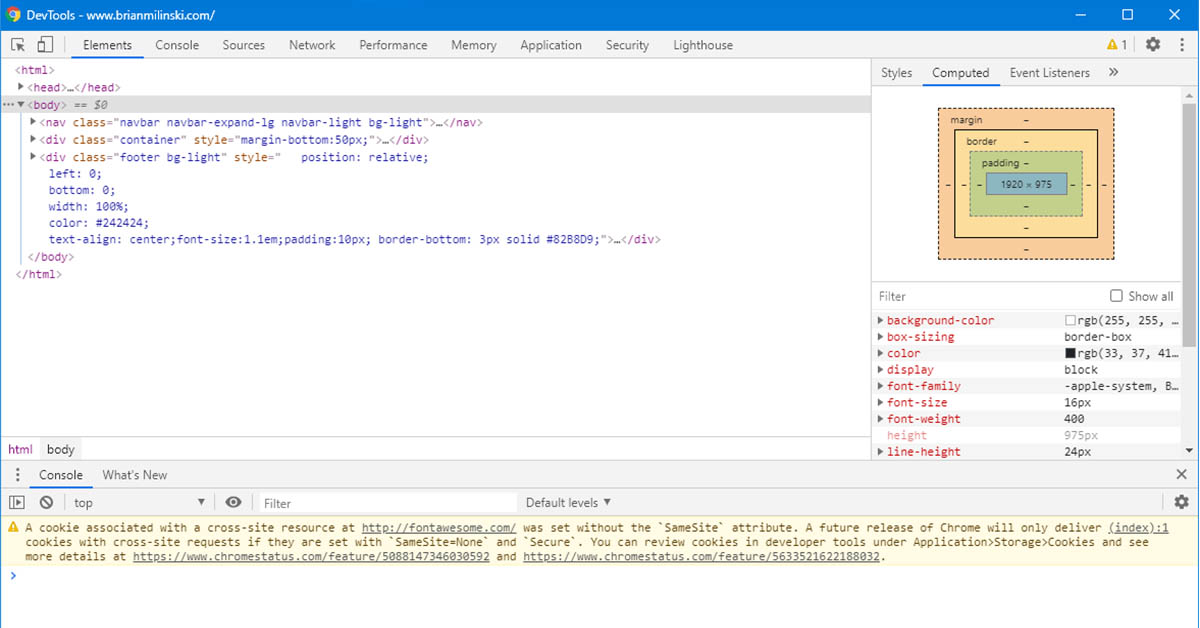Open chromestatus feature 5088147346030592 link

click(x=311, y=556)
